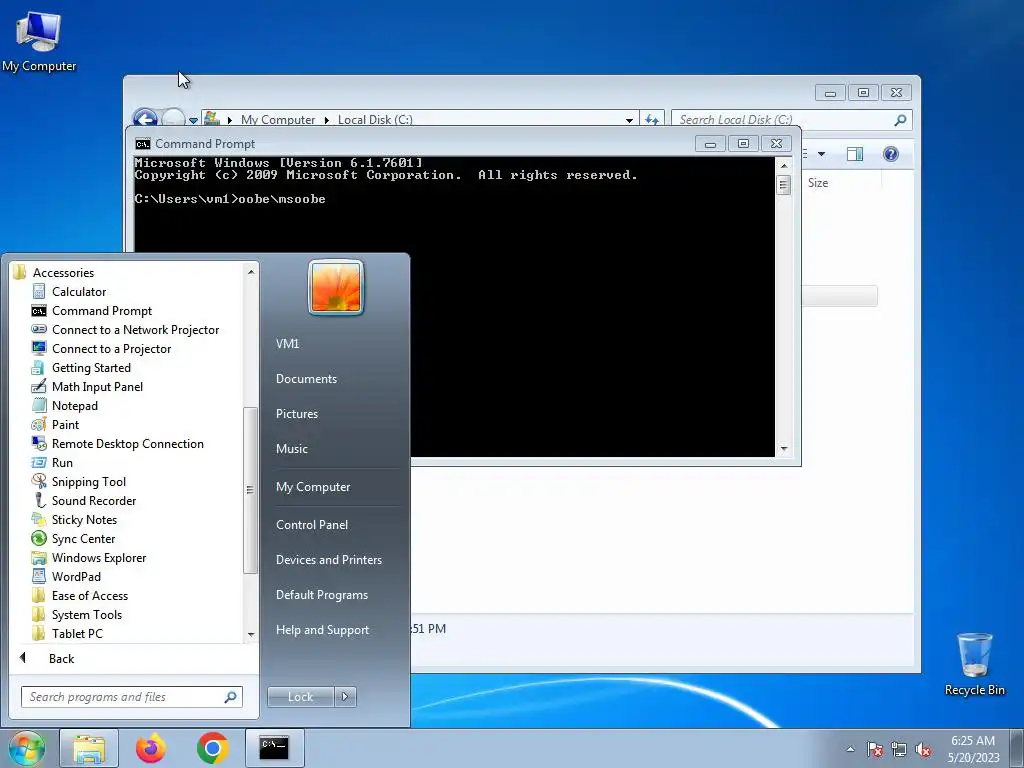Open WordPad
Viewport: 1024px width, 768px height.
point(76,576)
